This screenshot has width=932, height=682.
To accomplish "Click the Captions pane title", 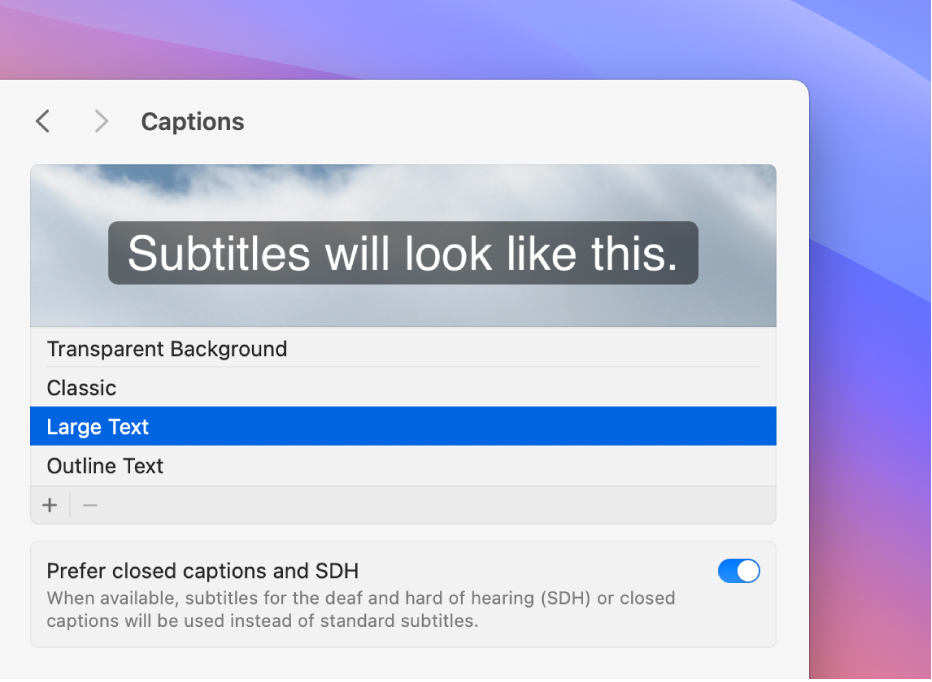I will [192, 122].
